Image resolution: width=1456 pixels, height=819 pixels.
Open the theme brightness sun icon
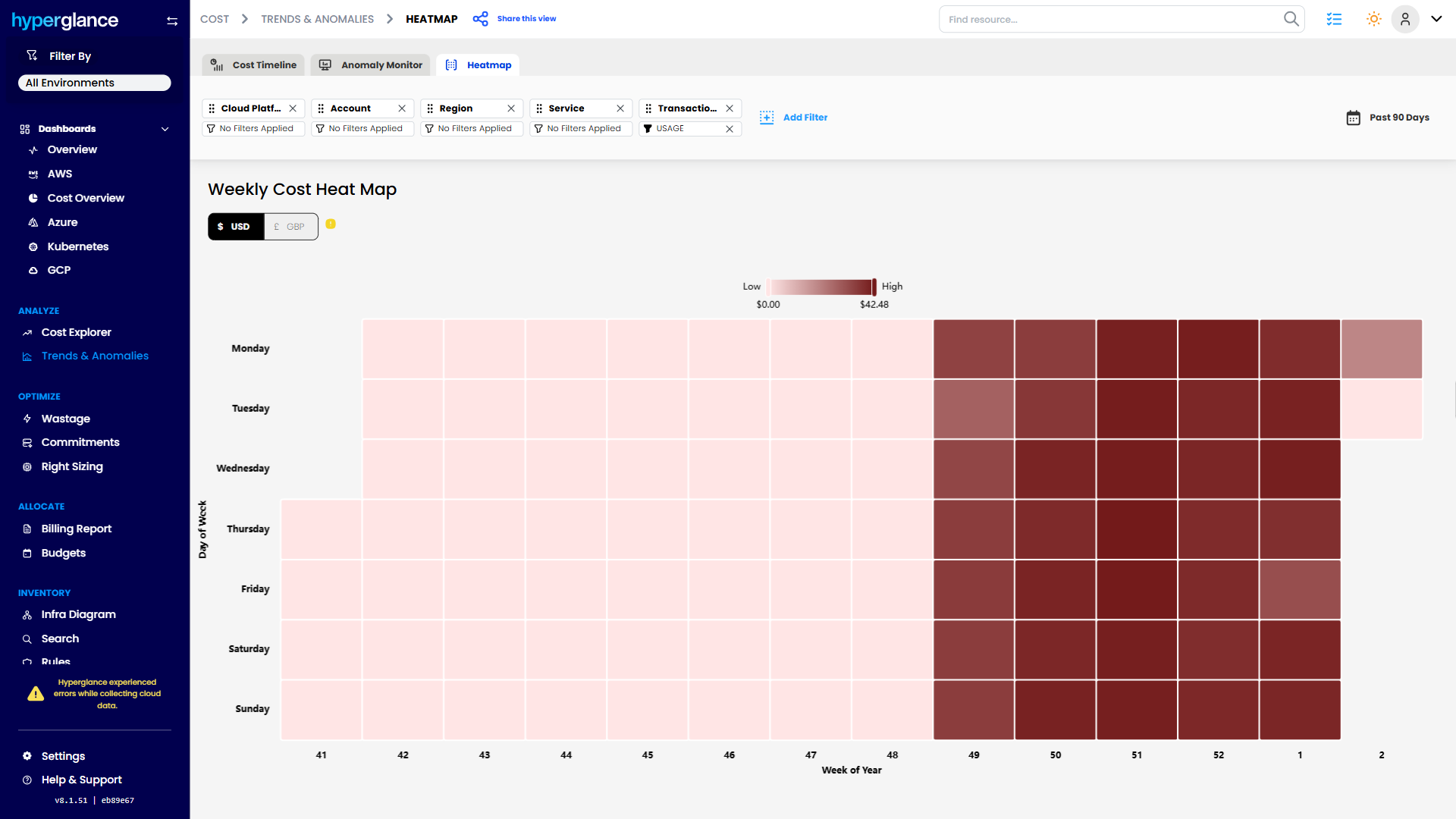(1373, 19)
